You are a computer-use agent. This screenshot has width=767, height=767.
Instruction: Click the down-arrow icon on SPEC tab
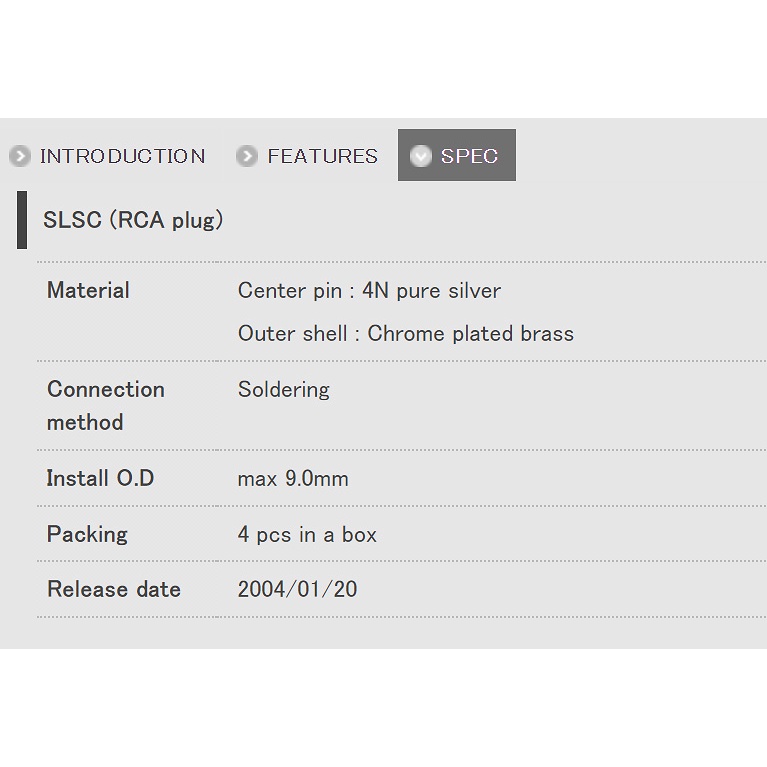421,156
